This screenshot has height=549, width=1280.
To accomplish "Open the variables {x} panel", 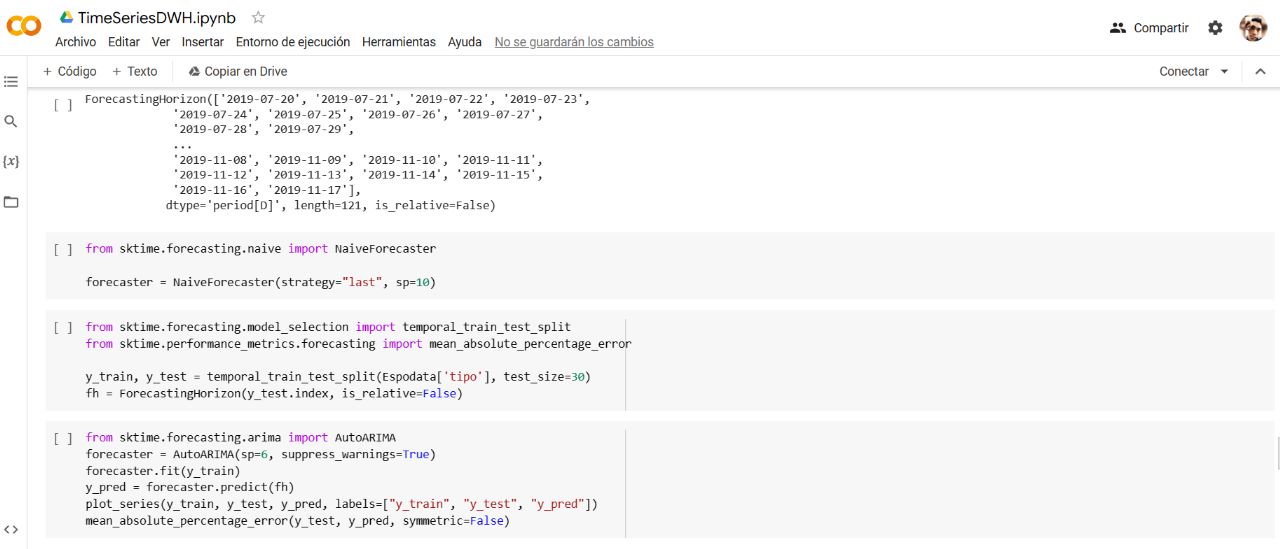I will coord(11,161).
